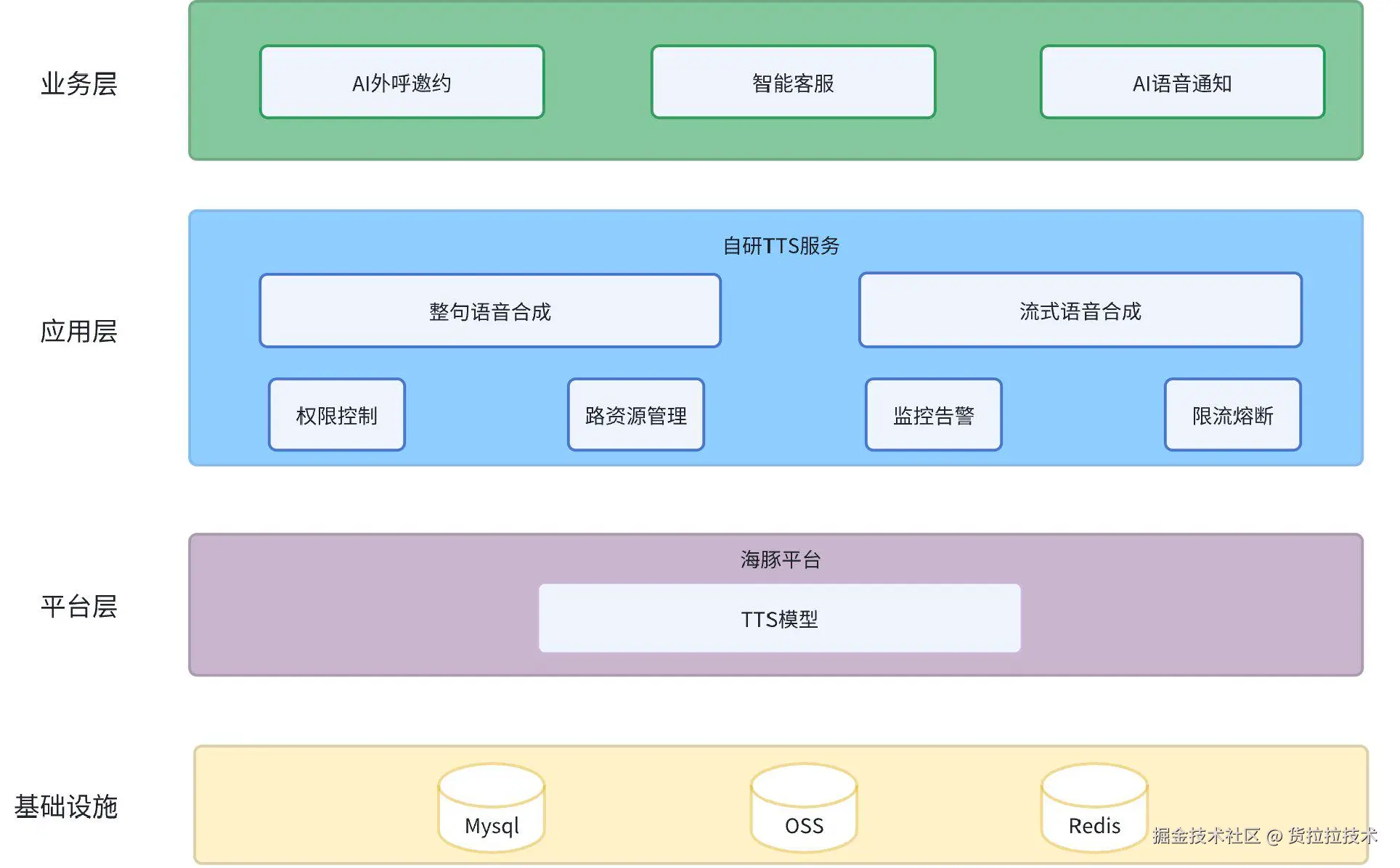This screenshot has height=868, width=1400.
Task: Click the 监控告警 module
Action: click(x=932, y=415)
